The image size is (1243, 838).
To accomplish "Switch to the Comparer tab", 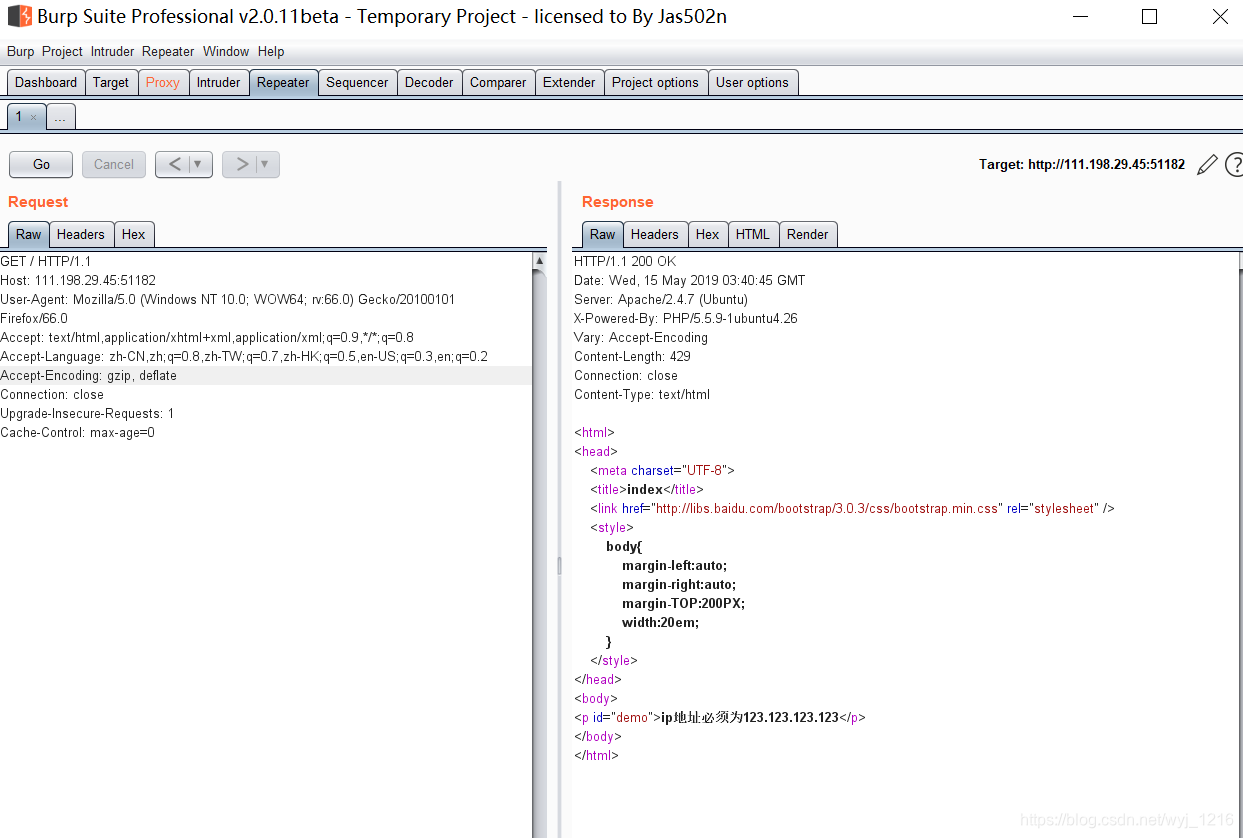I will [498, 82].
